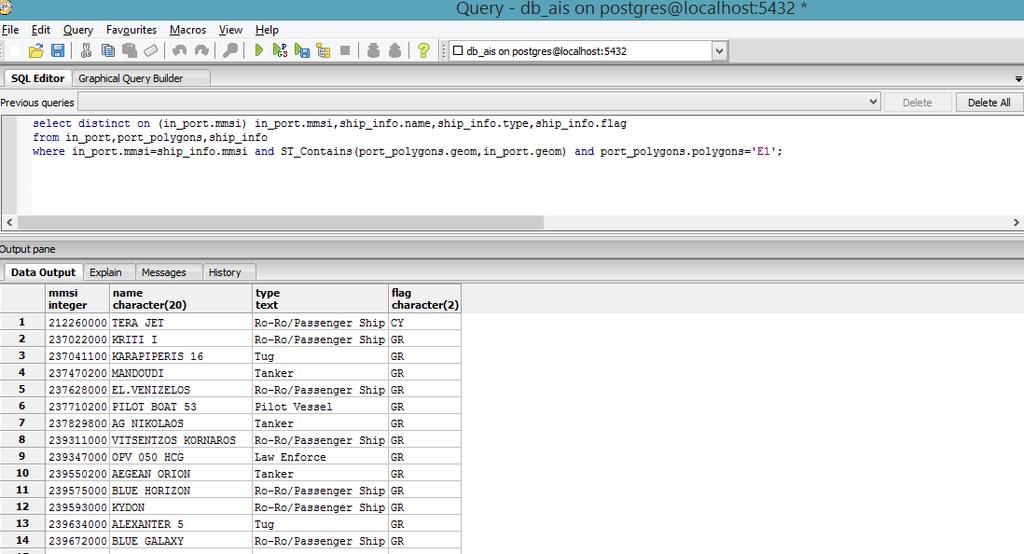Open the Macros menu
The height and width of the screenshot is (554, 1024).
tap(187, 30)
